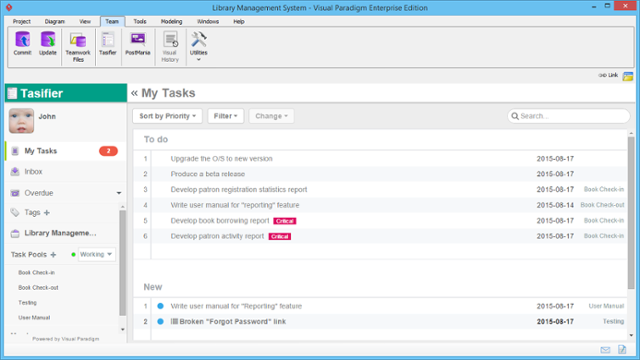Click Critical tag on book borrowing report

[284, 221]
